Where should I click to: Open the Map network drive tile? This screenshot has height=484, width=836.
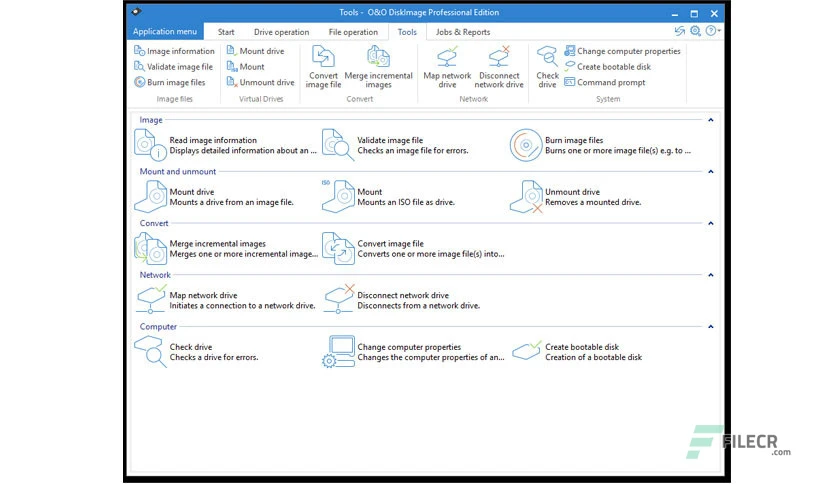[225, 300]
